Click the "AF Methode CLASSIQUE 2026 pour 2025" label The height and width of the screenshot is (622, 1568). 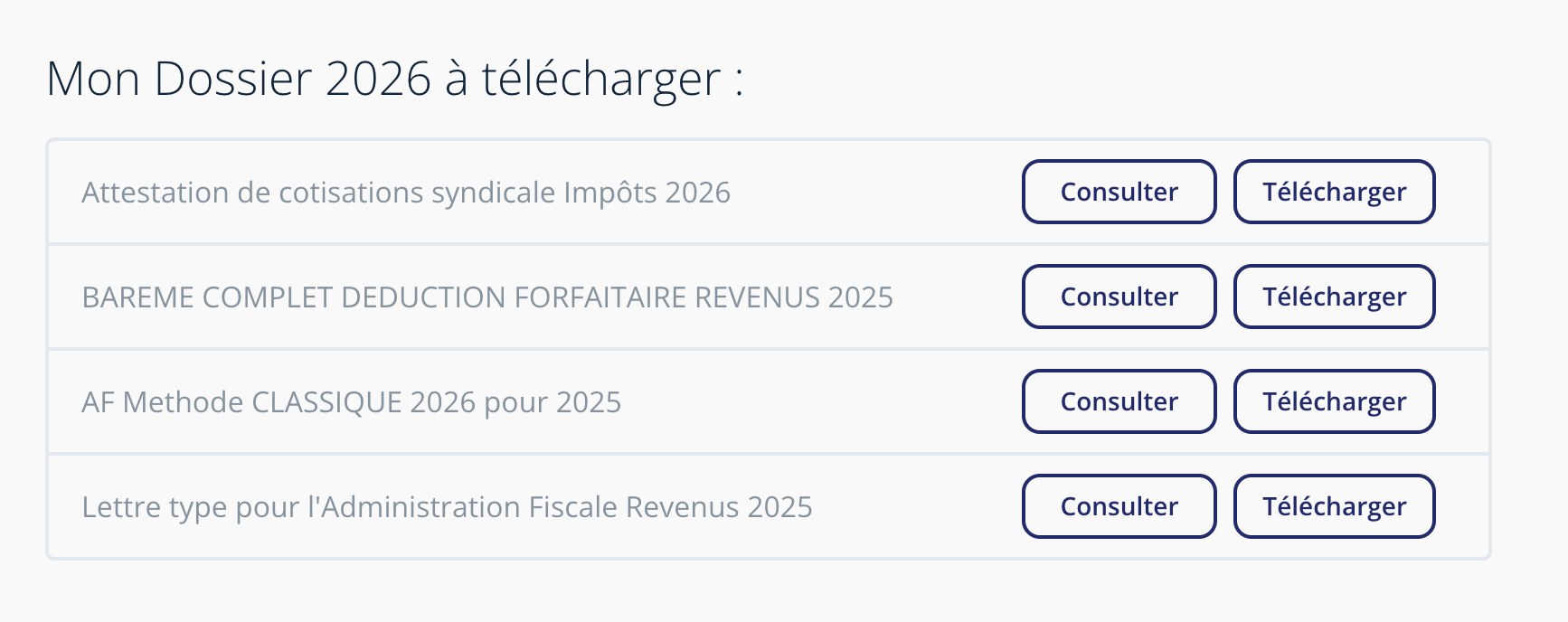(351, 402)
